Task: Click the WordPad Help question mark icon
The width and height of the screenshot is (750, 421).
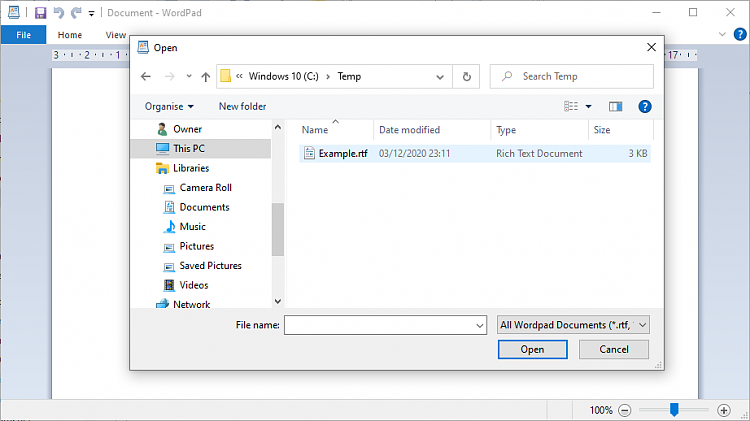Action: (x=739, y=34)
